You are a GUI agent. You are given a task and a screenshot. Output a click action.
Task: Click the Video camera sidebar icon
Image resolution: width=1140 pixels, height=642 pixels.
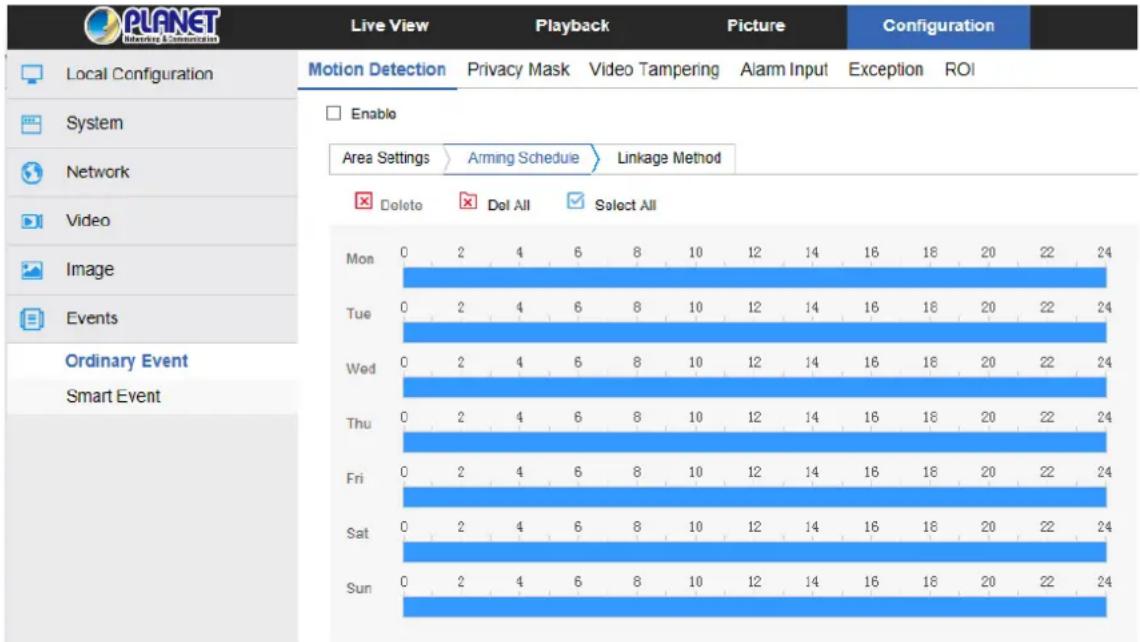tap(31, 221)
